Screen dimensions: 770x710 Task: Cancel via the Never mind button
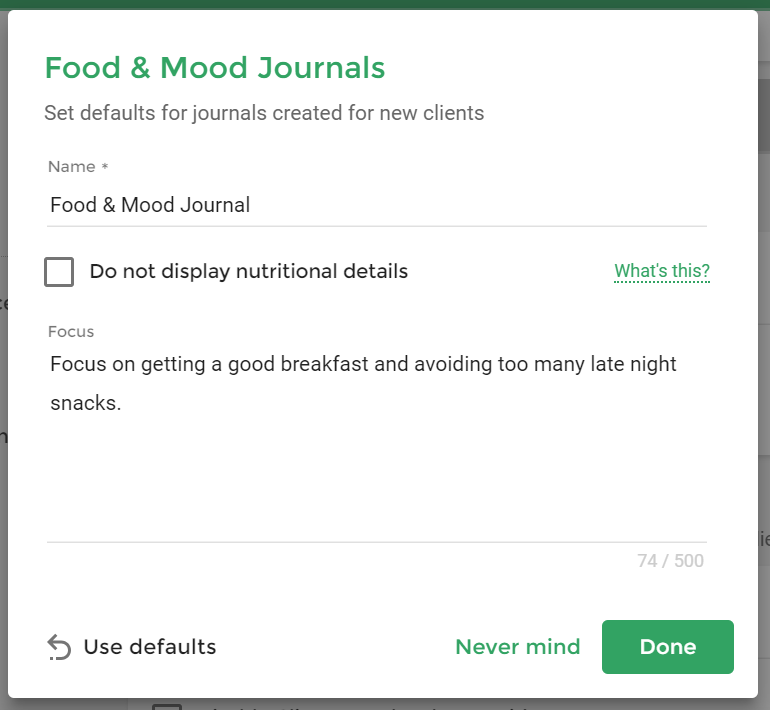coord(518,647)
